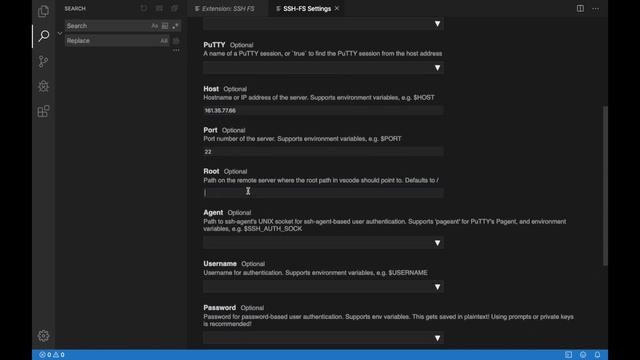This screenshot has height=360, width=640.
Task: Open the Source Control view
Action: [43, 61]
